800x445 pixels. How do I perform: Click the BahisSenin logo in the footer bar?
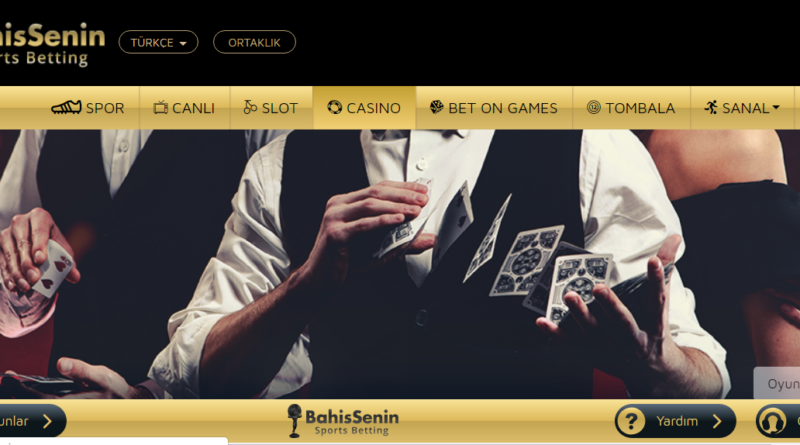click(343, 421)
